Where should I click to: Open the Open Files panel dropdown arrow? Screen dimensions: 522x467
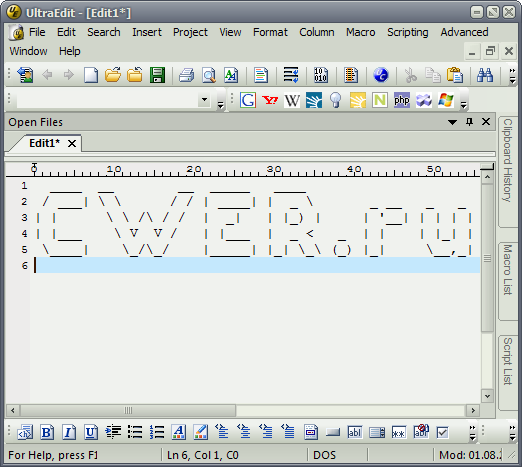point(452,122)
